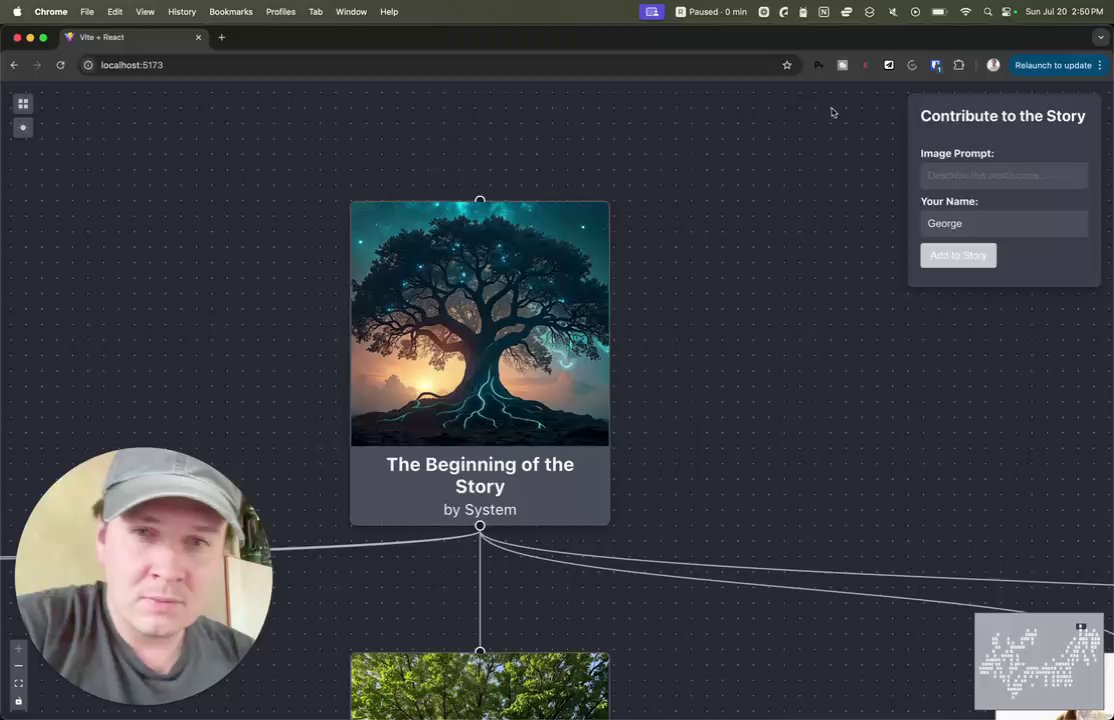This screenshot has width=1114, height=720.
Task: Close the Vite + React tab
Action: pyautogui.click(x=198, y=37)
